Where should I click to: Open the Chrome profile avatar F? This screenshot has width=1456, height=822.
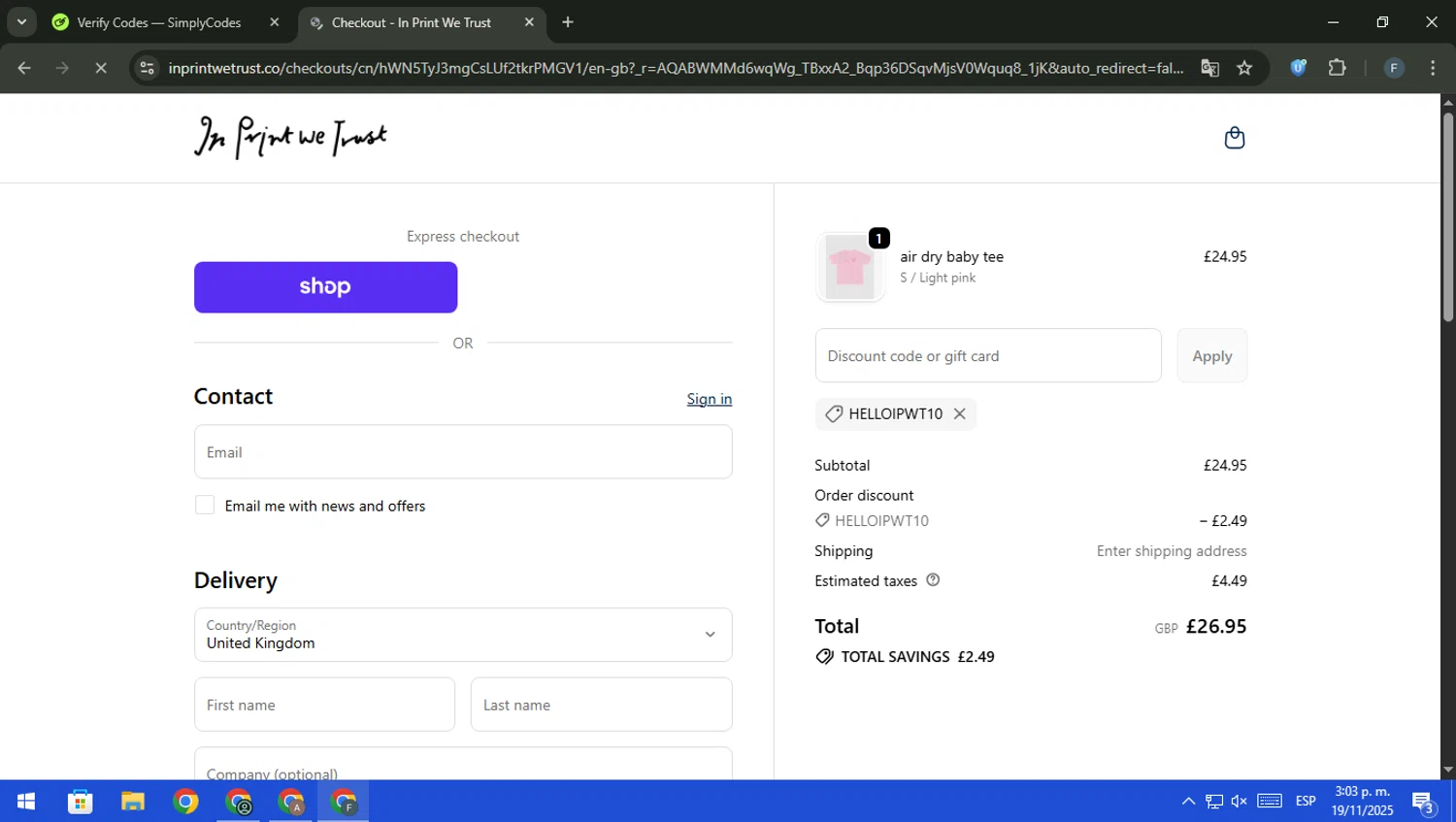(1394, 68)
